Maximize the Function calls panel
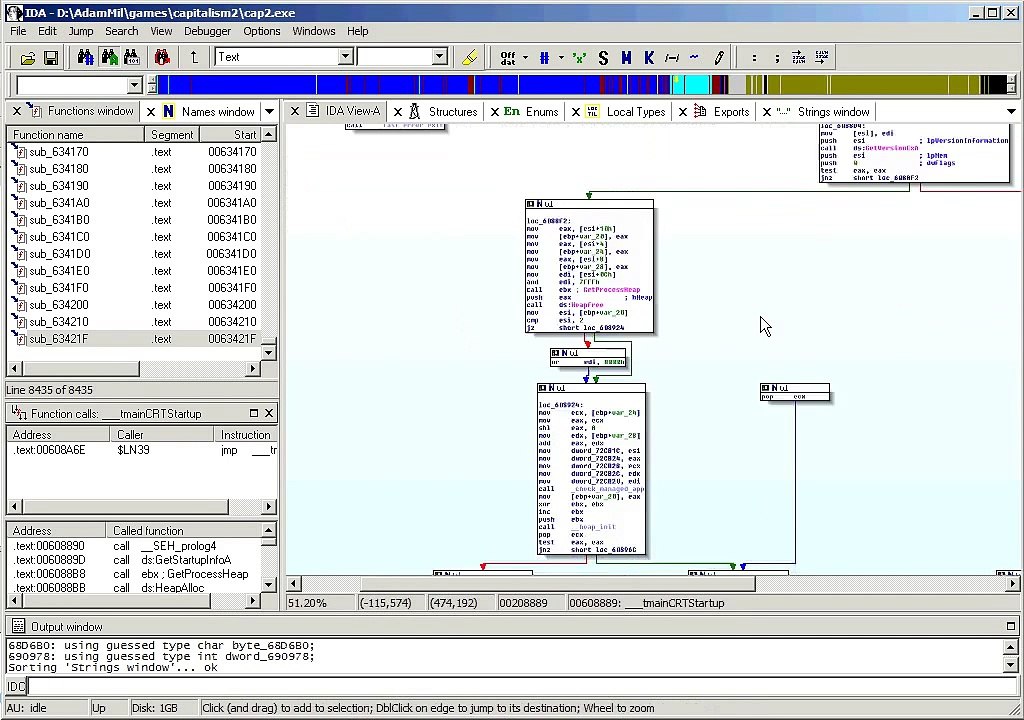The image size is (1024, 720). 254,413
